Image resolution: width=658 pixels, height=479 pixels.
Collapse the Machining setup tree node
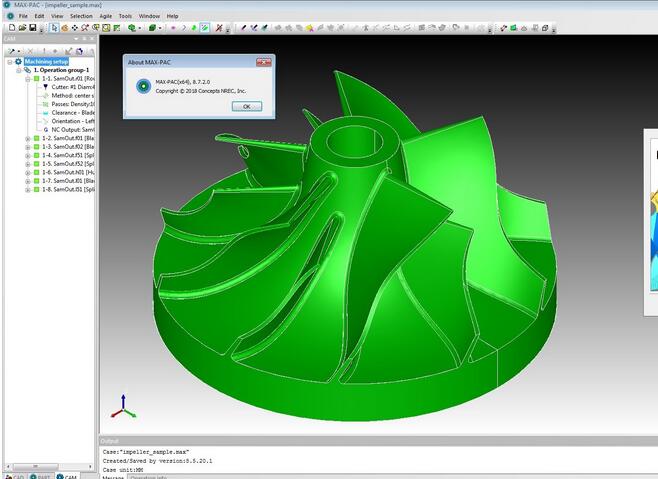point(10,62)
